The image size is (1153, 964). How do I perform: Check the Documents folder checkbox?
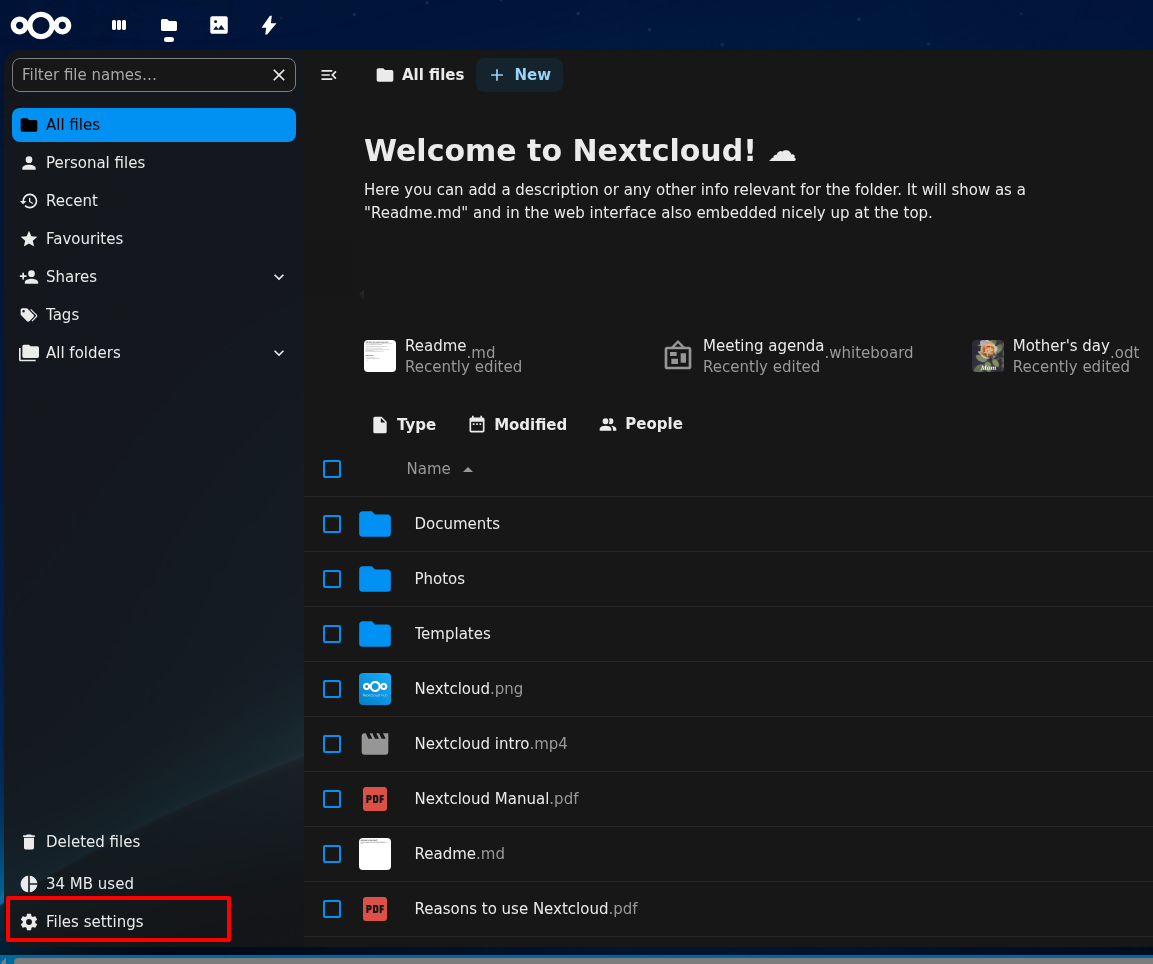[x=332, y=524]
